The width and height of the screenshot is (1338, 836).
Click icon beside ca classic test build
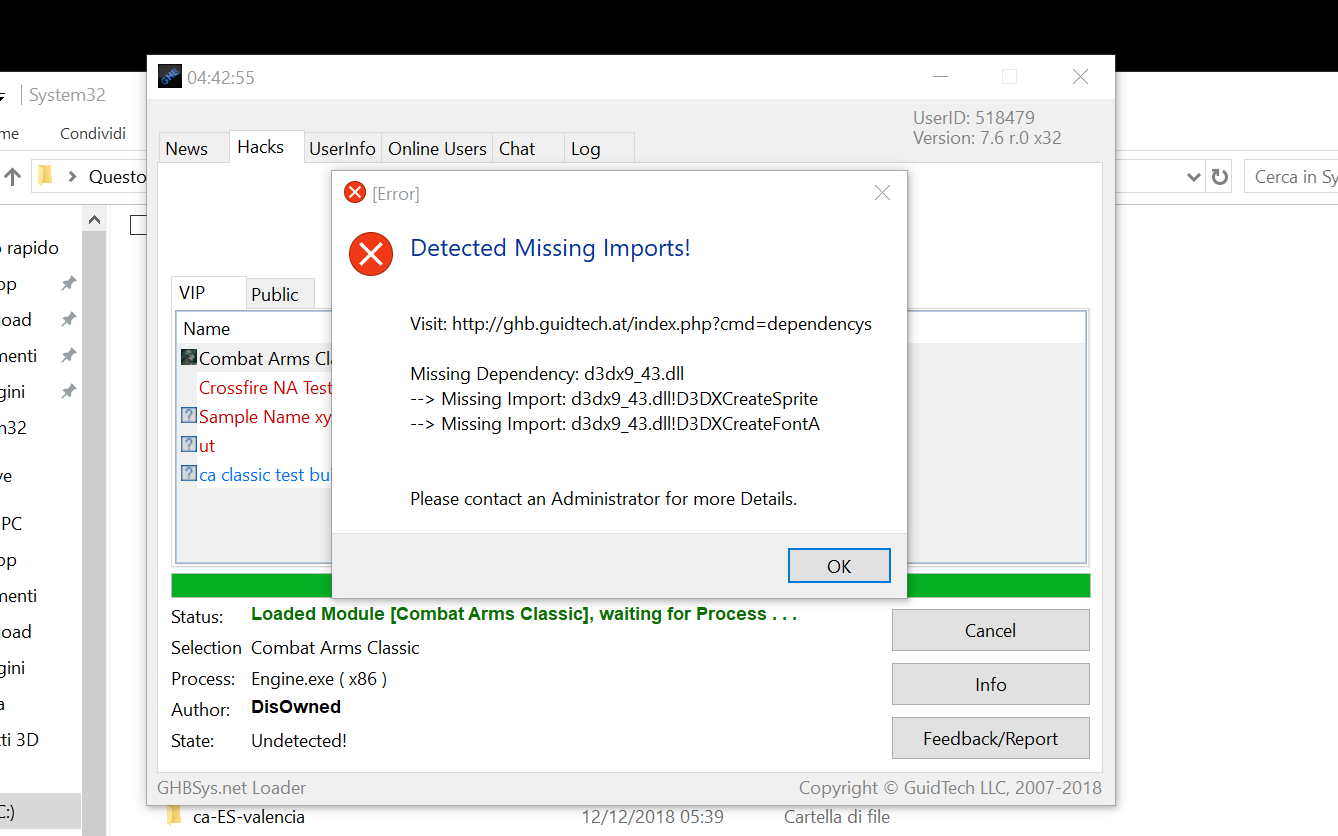[189, 473]
